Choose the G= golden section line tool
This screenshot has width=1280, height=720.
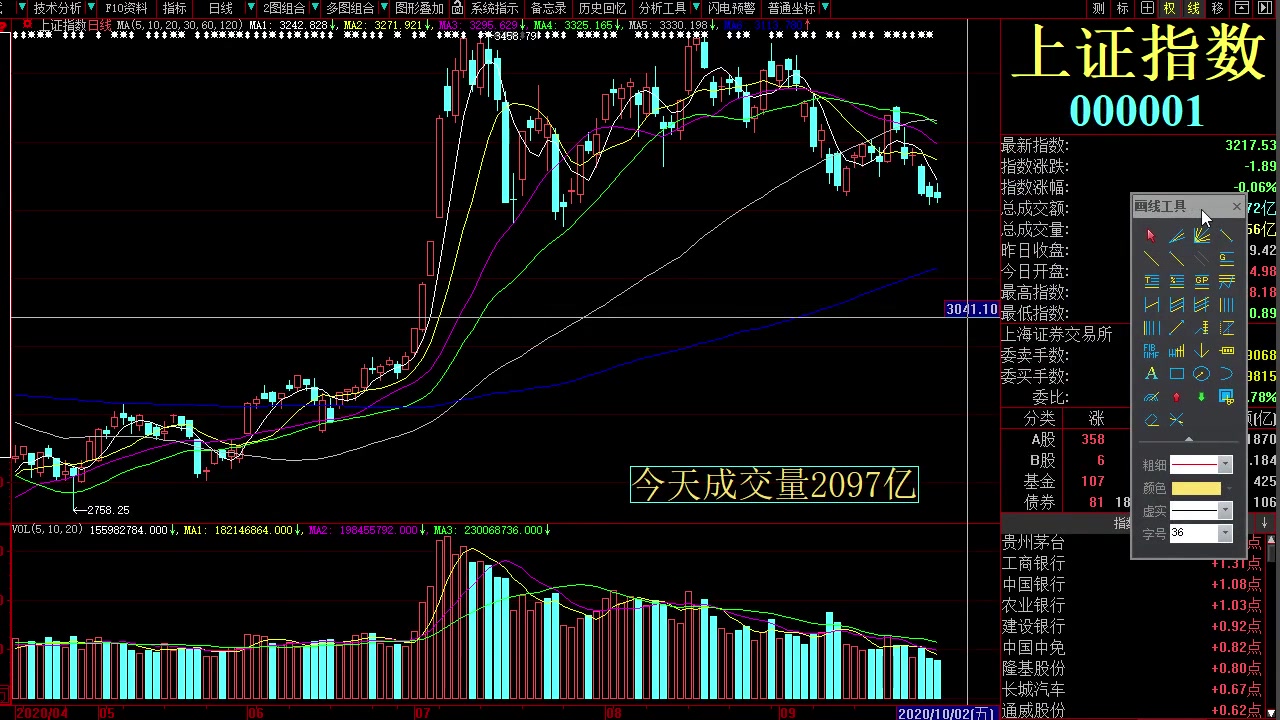click(1227, 258)
